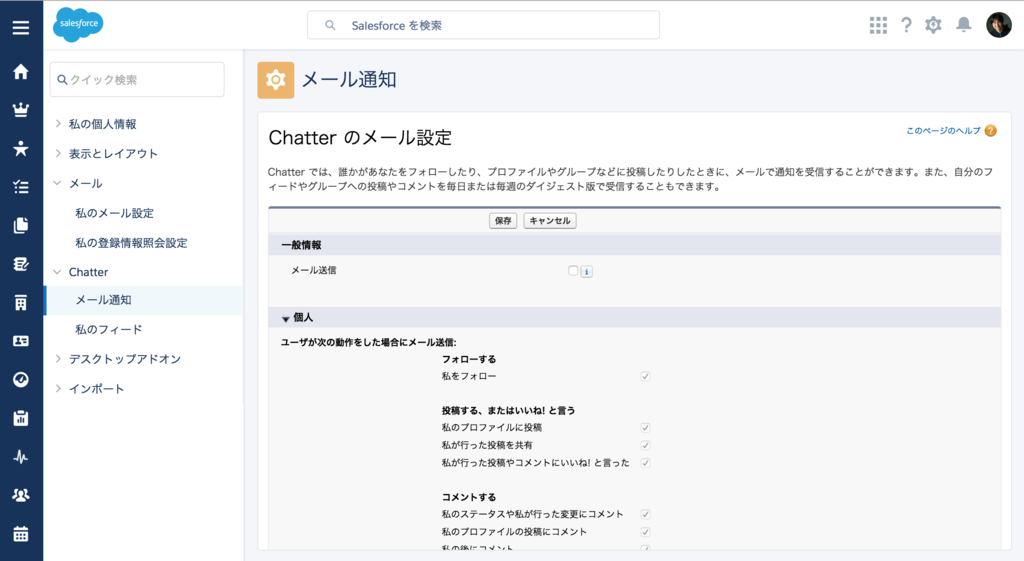Screen dimensions: 1024x561
Task: Open the user profile avatar
Action: [x=999, y=25]
